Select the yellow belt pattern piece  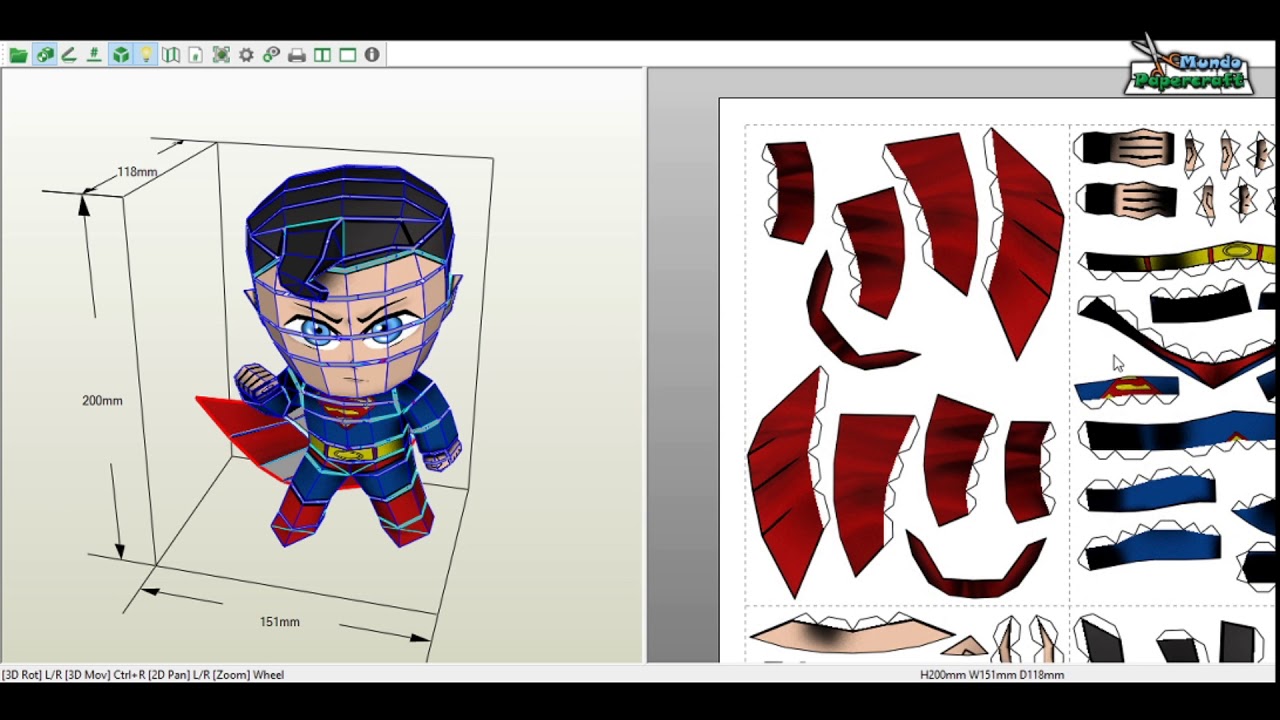[x=1182, y=259]
